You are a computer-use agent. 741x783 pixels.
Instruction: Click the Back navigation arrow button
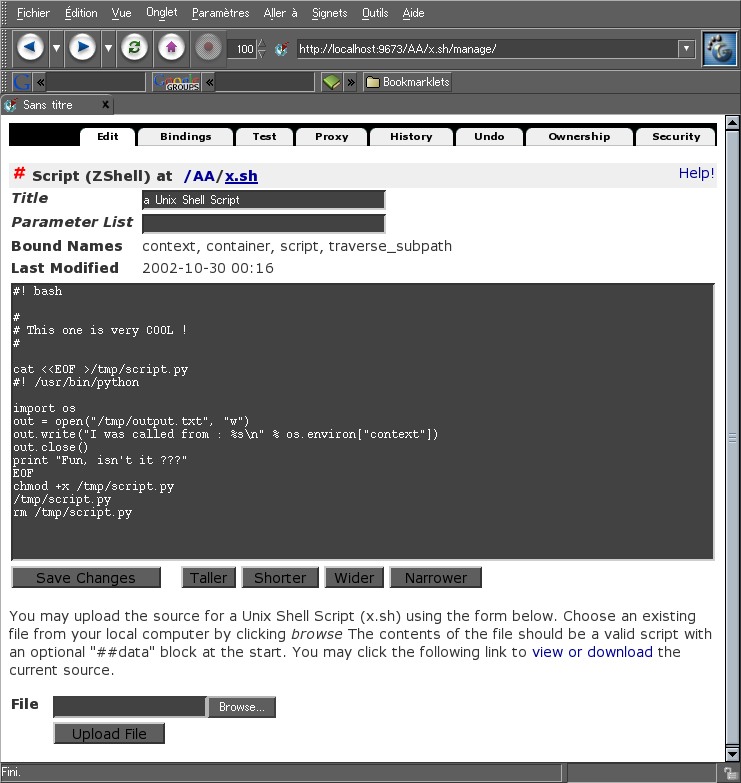point(30,47)
